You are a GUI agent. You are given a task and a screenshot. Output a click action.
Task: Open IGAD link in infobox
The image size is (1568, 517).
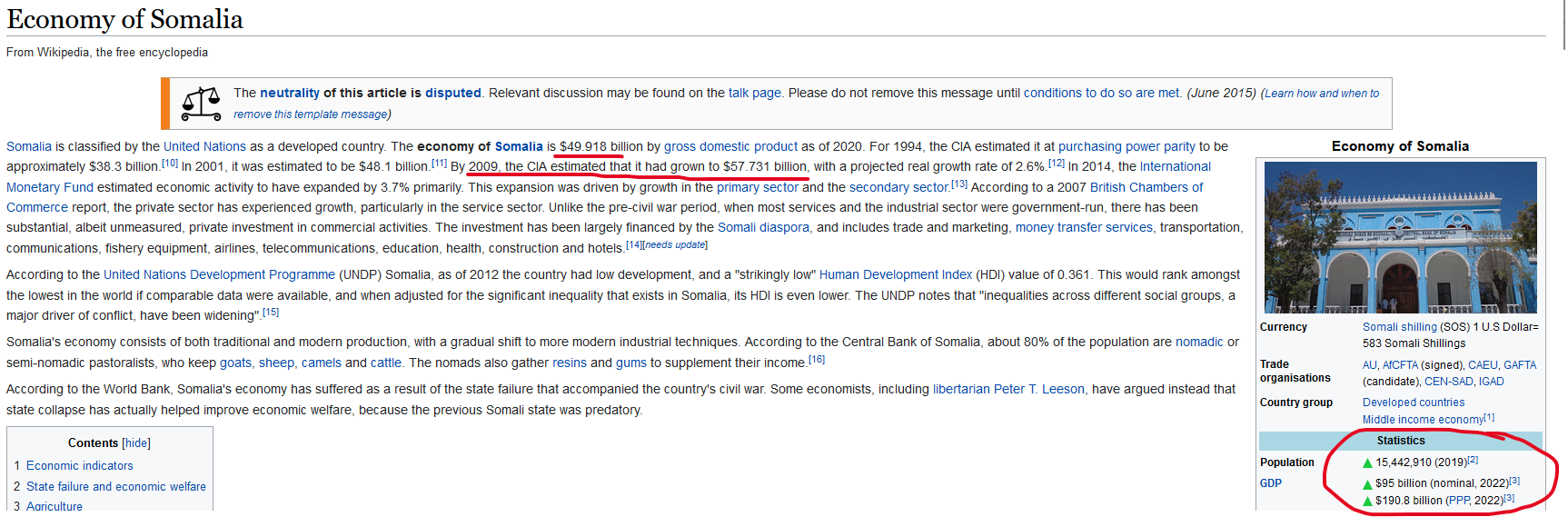[1491, 382]
